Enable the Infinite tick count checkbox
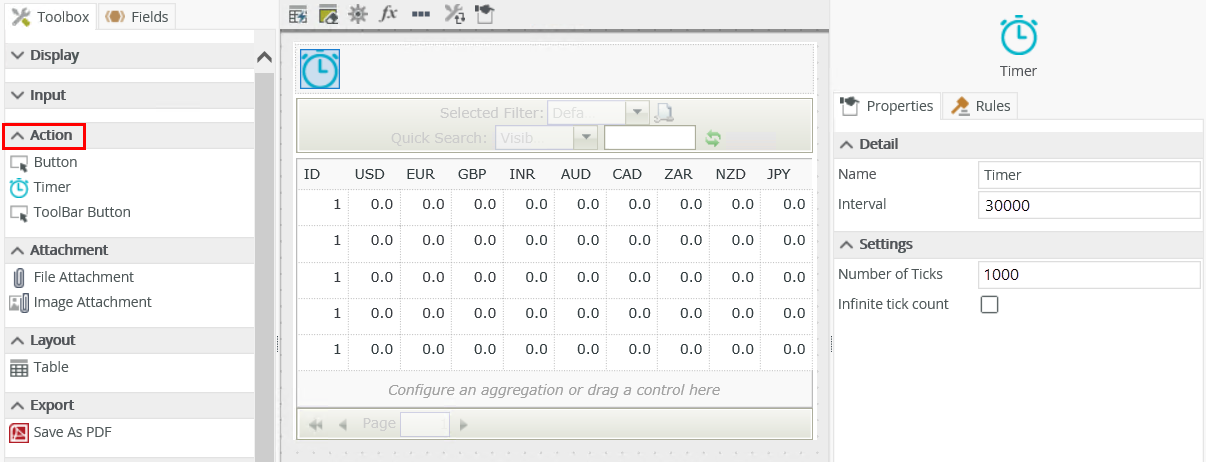 click(989, 305)
